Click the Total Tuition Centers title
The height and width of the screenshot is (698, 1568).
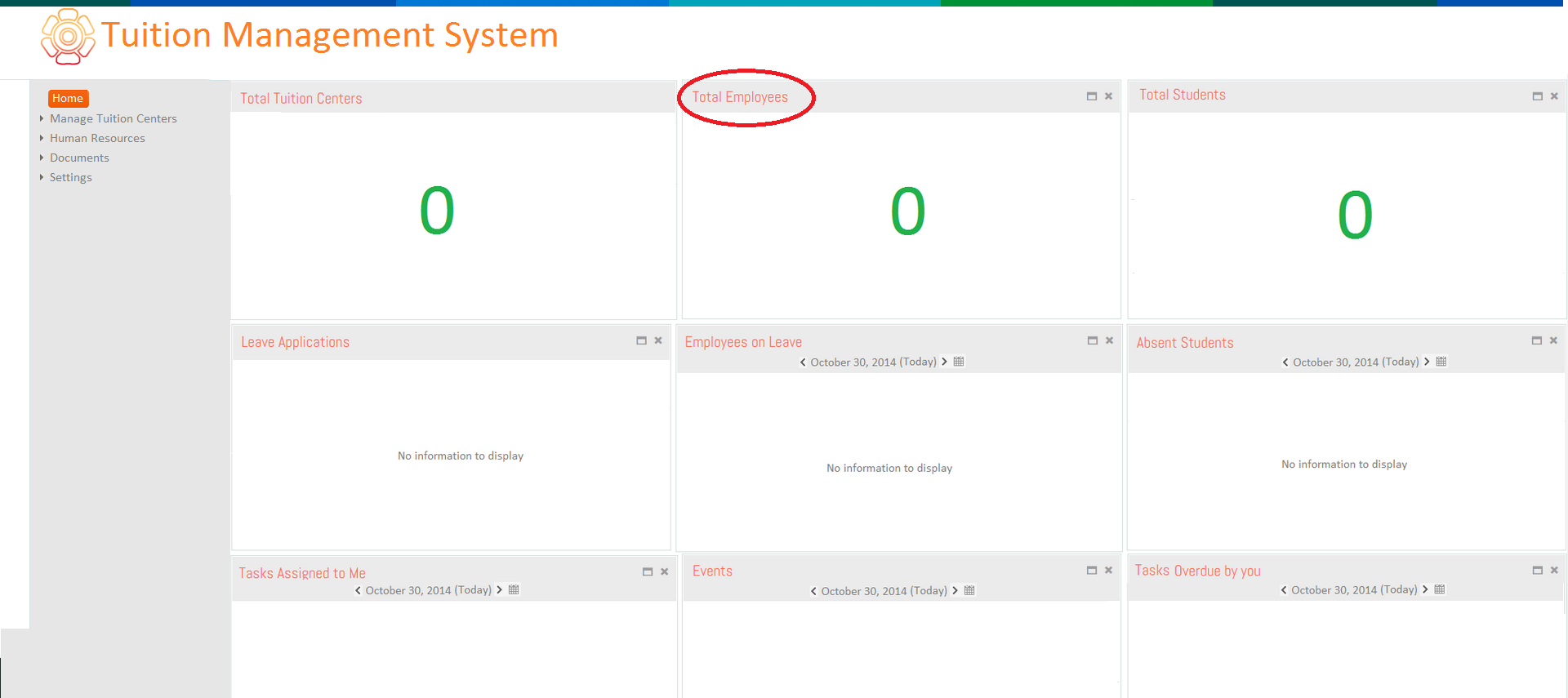[x=301, y=99]
